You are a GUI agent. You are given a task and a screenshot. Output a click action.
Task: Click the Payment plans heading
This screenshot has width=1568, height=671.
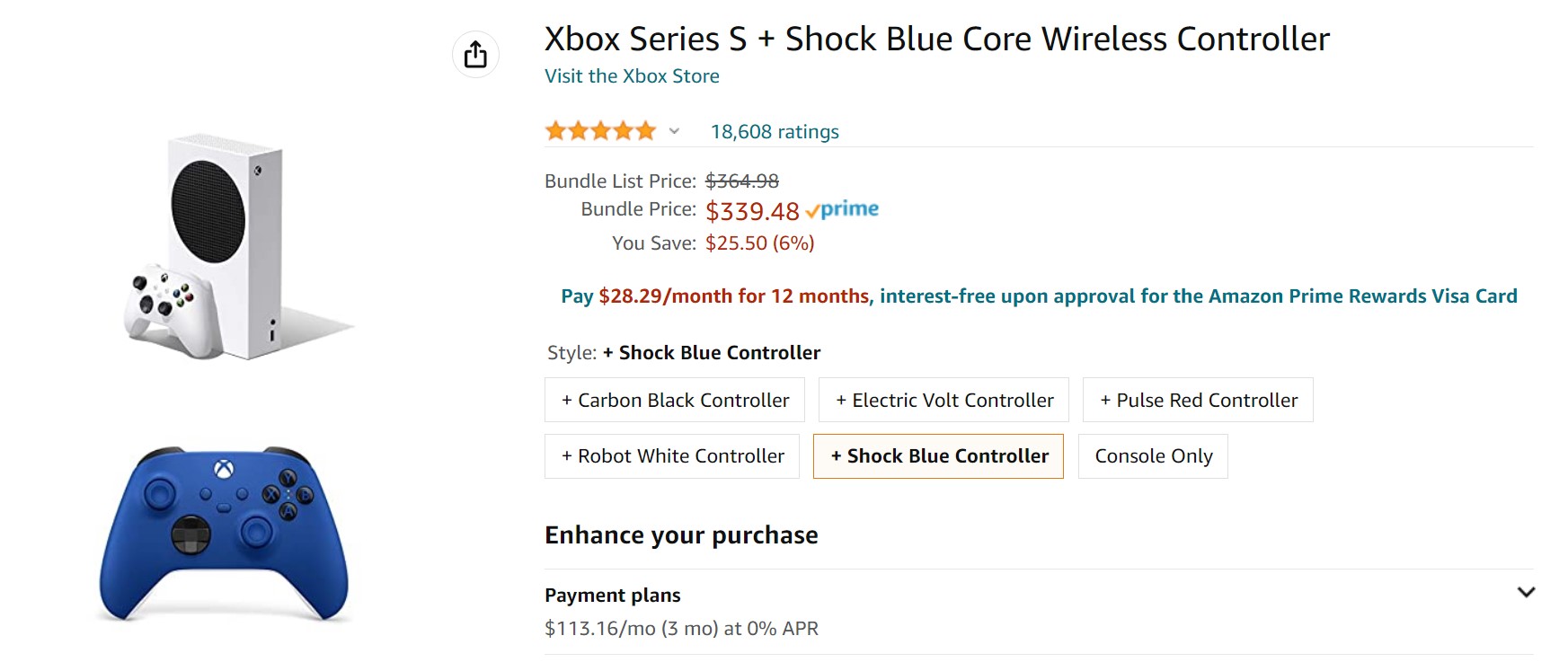point(613,596)
